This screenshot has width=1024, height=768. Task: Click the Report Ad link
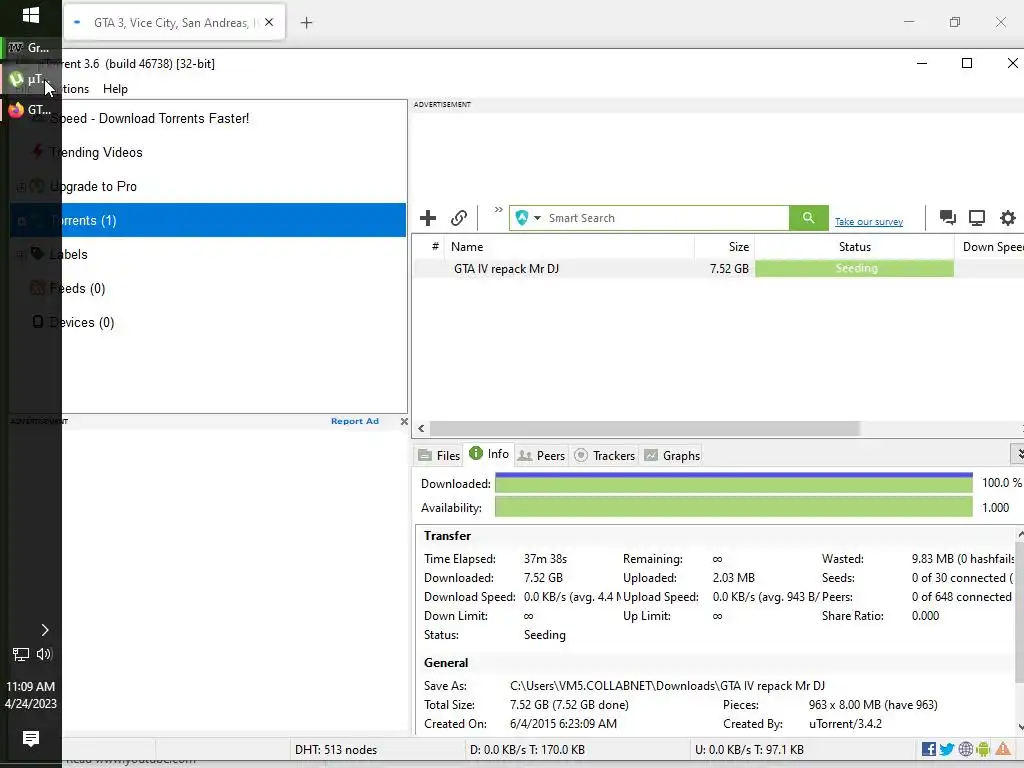pyautogui.click(x=355, y=421)
